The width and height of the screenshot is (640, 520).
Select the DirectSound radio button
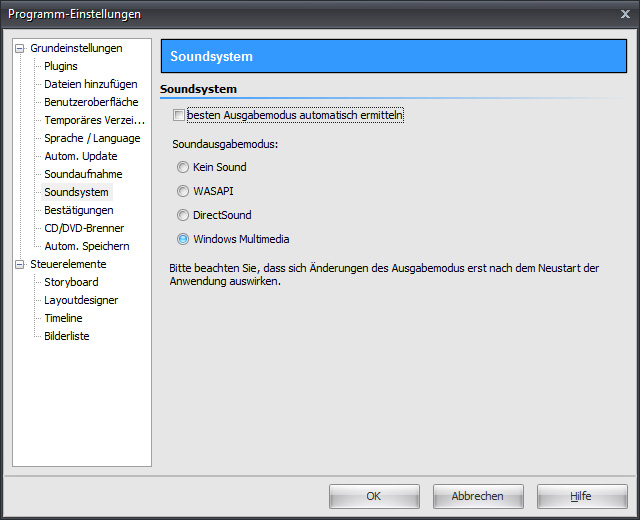(183, 215)
